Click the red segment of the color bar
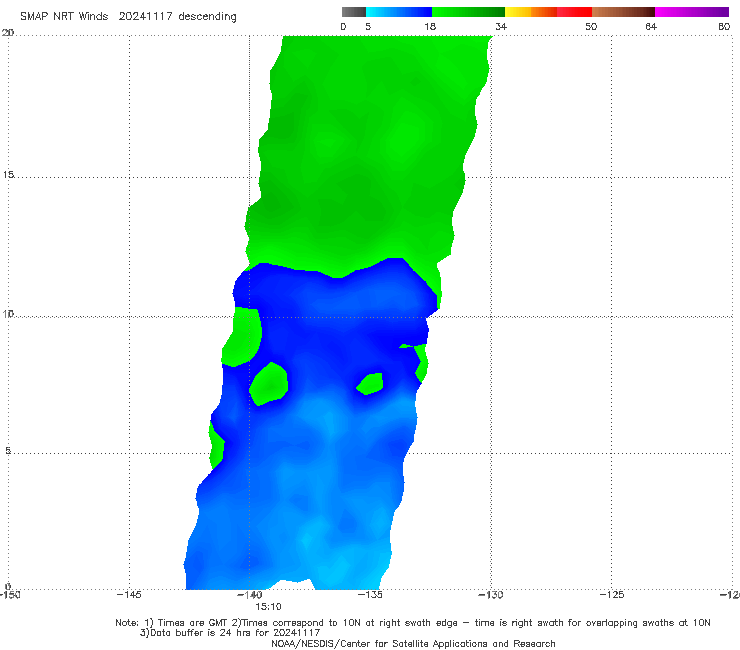Screen dimensions: 740x650 (x=574, y=12)
